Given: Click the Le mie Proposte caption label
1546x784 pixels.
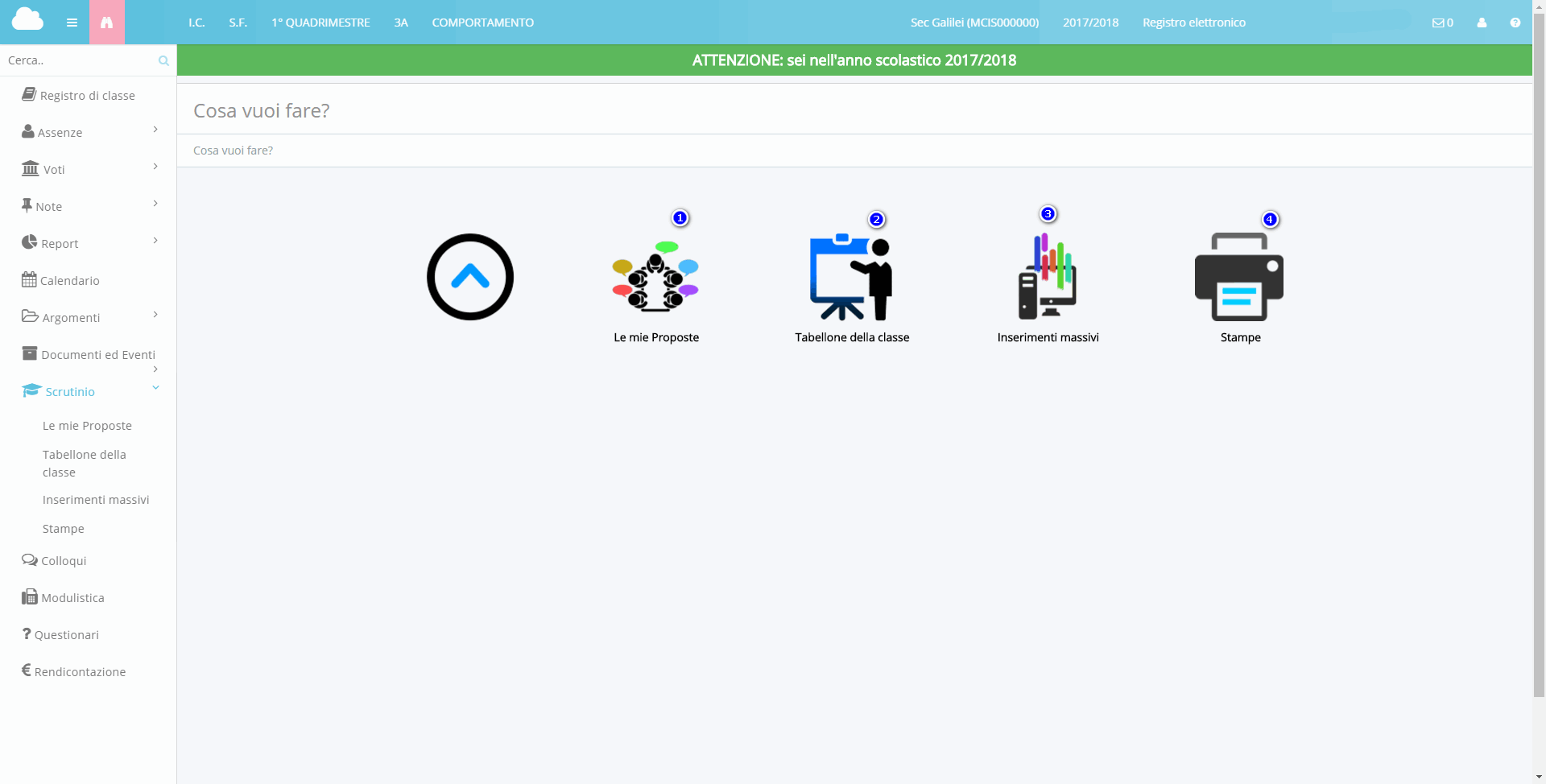Looking at the screenshot, I should 656,337.
